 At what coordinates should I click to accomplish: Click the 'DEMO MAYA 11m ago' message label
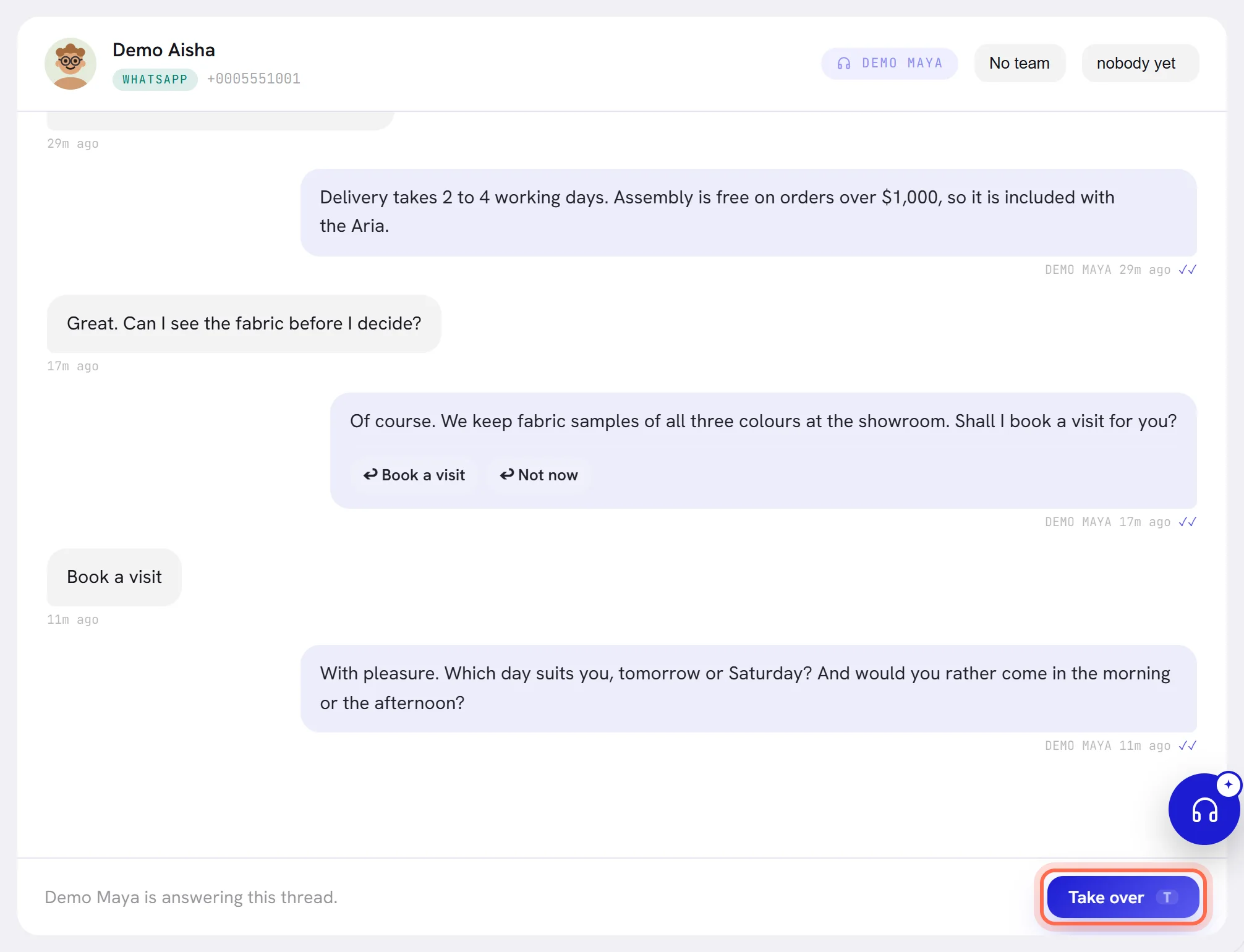[1107, 746]
